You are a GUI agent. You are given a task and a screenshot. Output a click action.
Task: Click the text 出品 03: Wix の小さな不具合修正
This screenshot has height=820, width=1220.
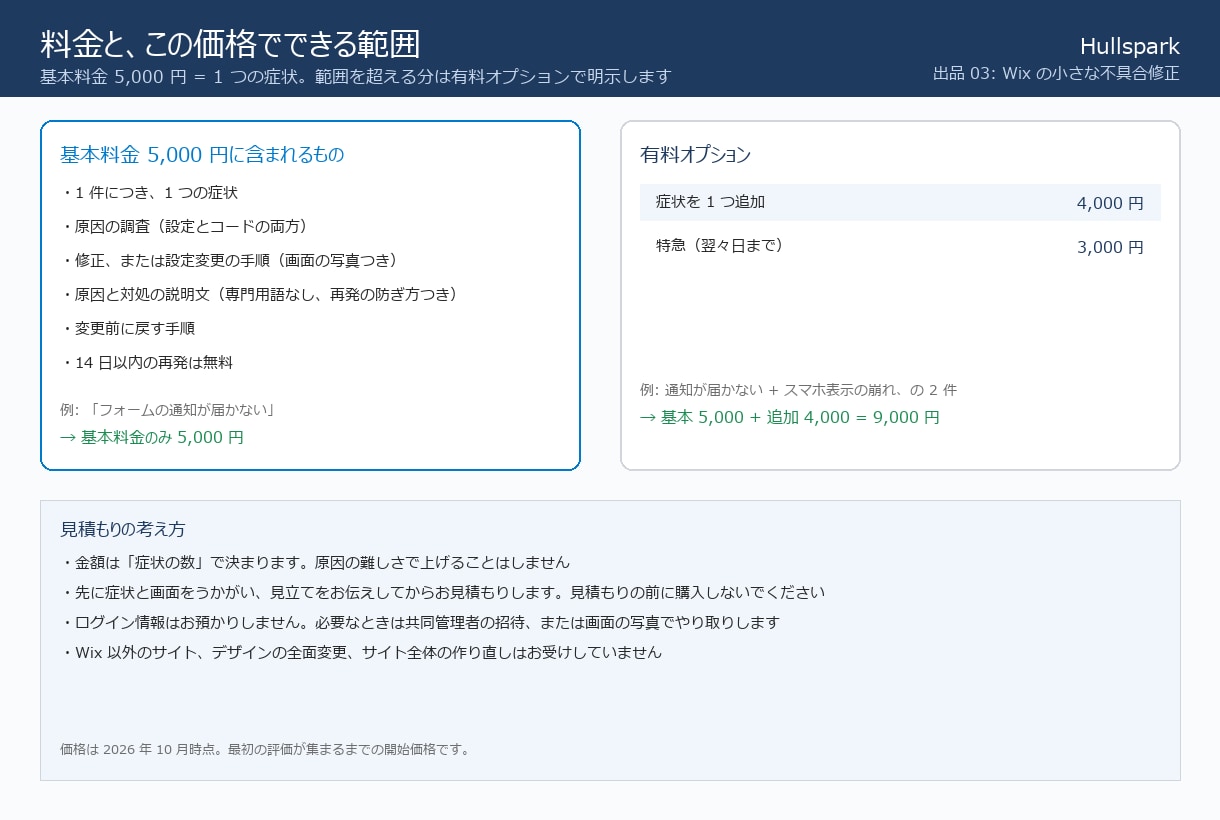1056,73
